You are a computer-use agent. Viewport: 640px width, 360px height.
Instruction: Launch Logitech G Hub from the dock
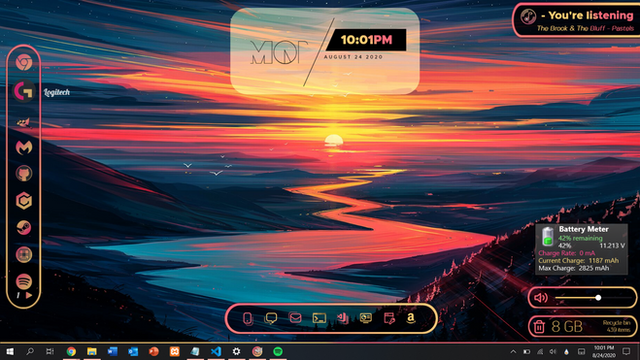pos(24,91)
